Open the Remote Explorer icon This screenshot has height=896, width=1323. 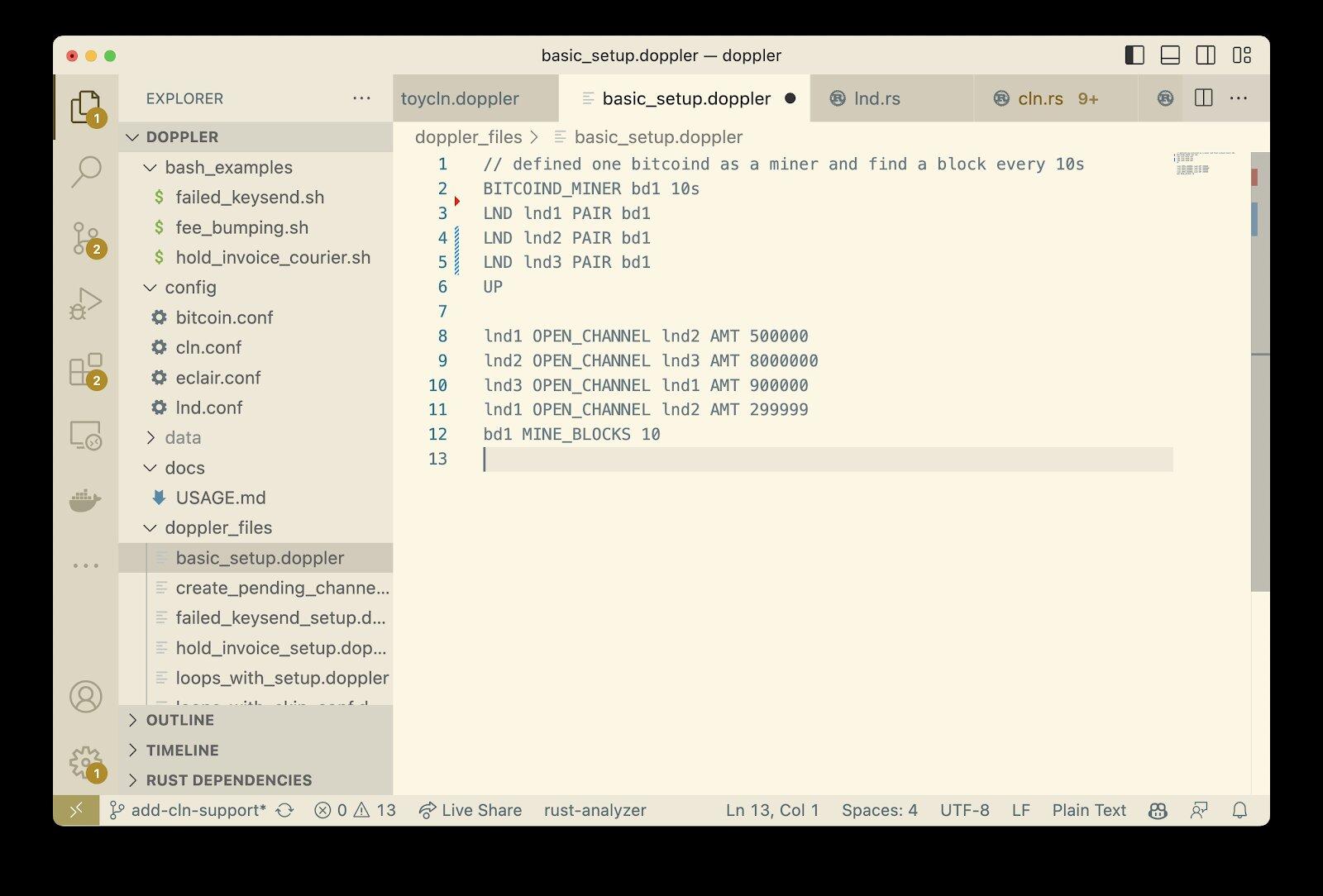[x=85, y=436]
